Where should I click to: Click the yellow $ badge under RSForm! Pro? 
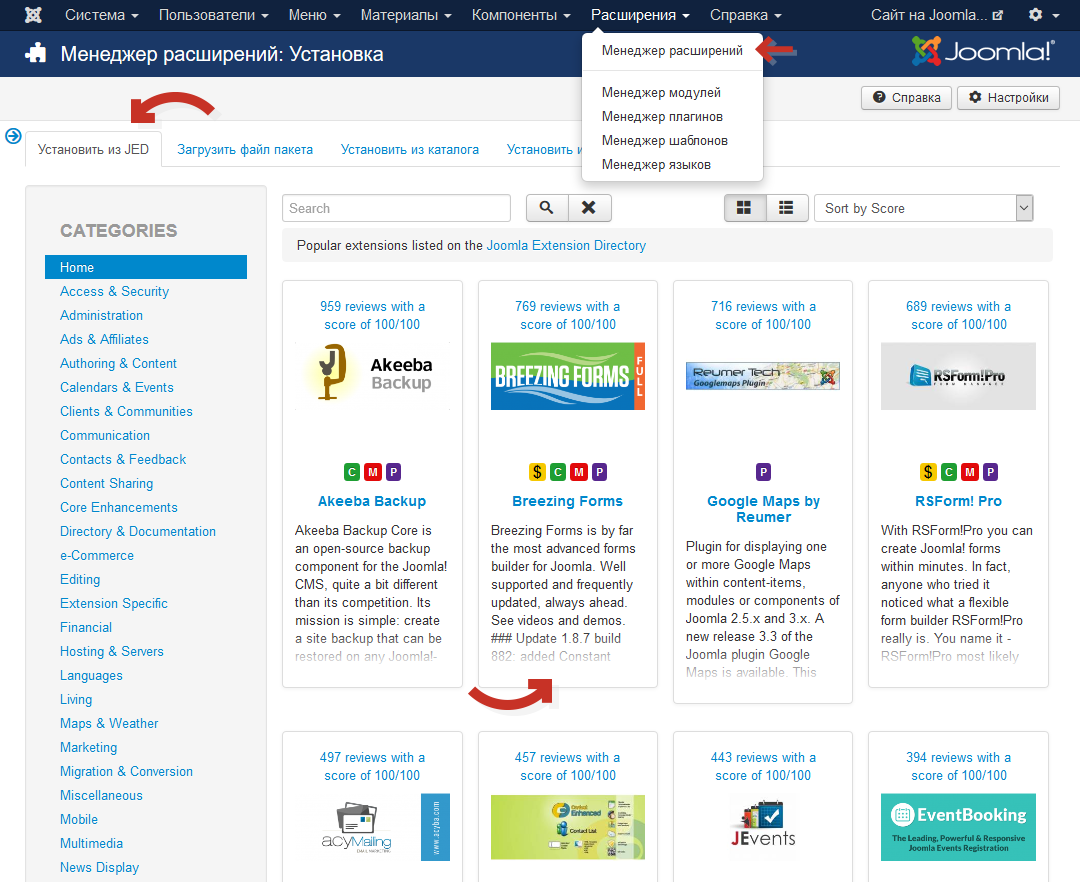(928, 472)
